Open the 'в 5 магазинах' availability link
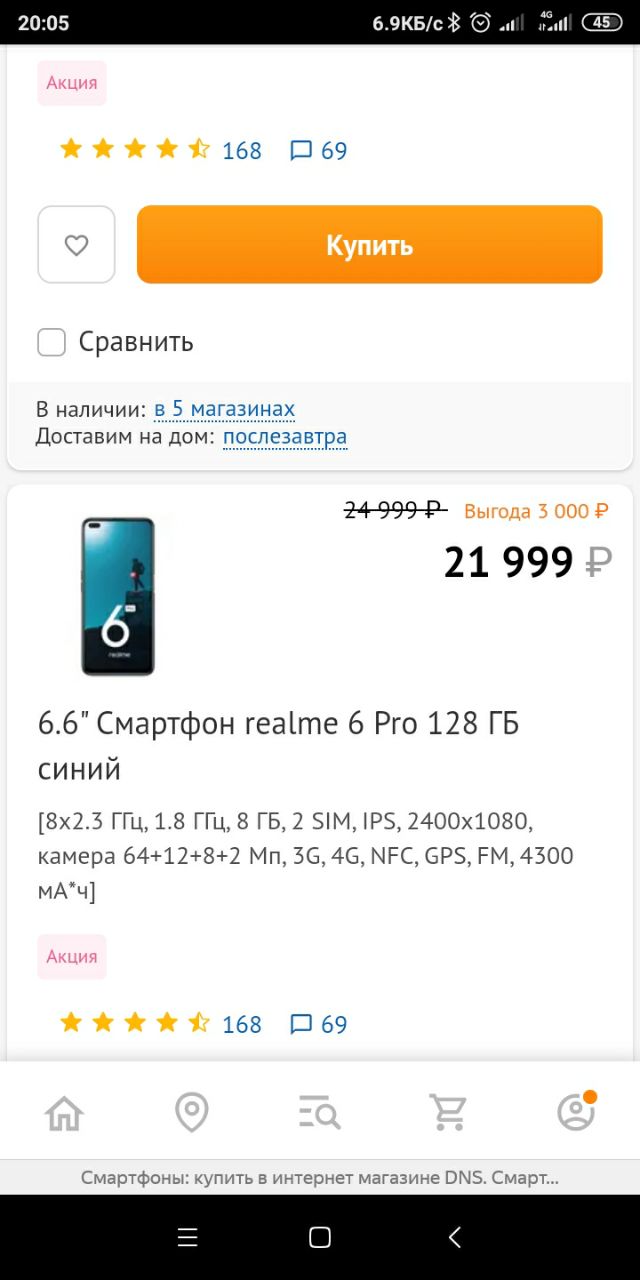The width and height of the screenshot is (640, 1280). pos(224,409)
